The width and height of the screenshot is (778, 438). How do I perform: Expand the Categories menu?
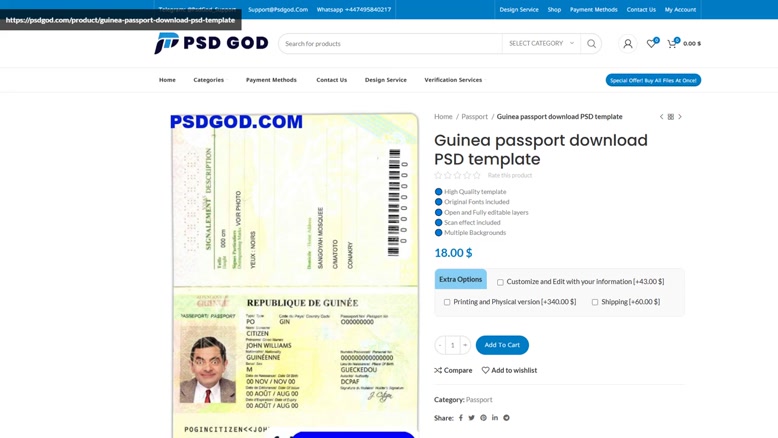pos(209,80)
